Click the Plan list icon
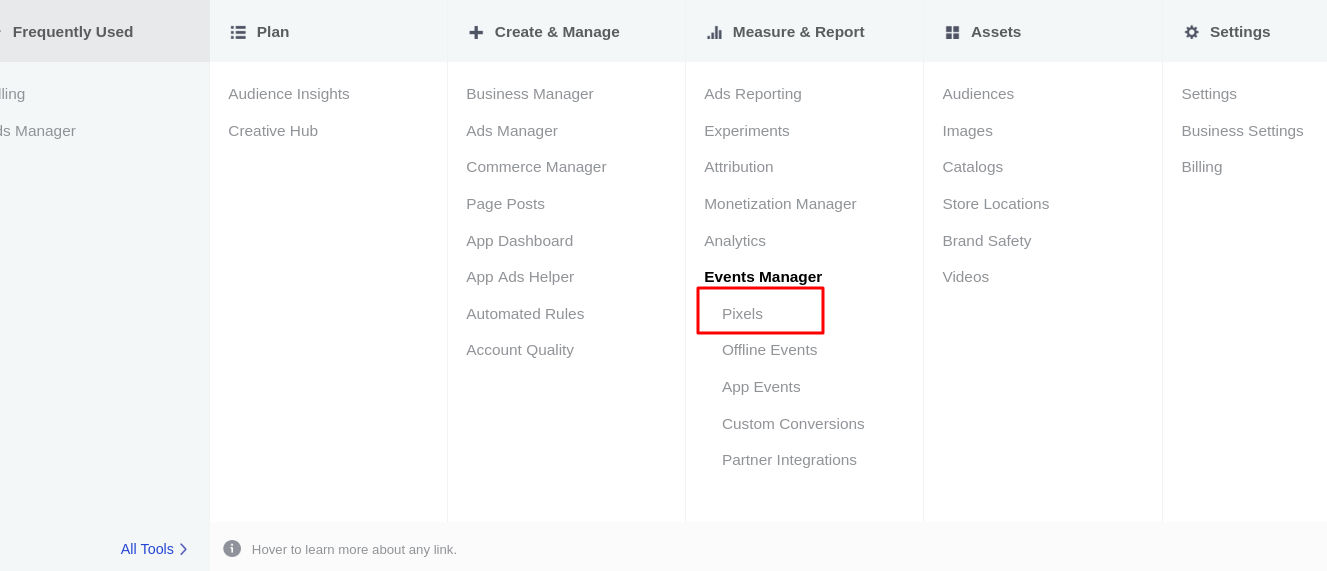The image size is (1327, 571). point(238,32)
